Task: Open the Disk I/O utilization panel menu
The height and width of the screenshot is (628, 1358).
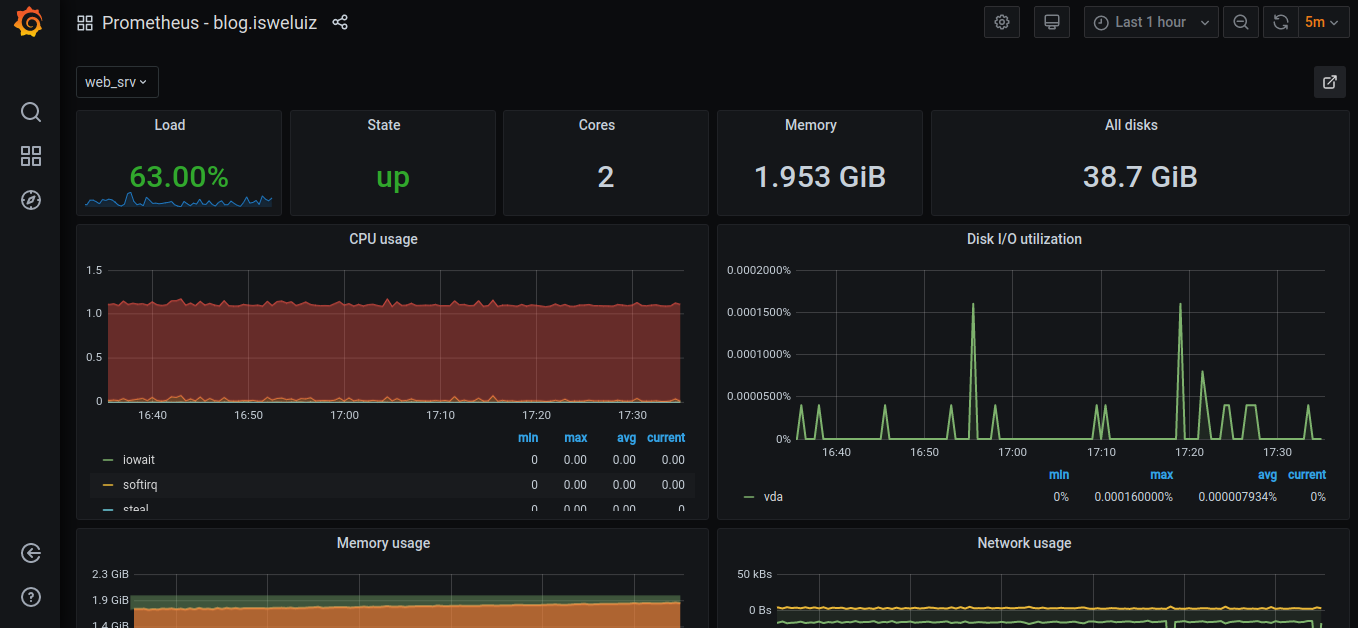Action: pyautogui.click(x=1024, y=239)
